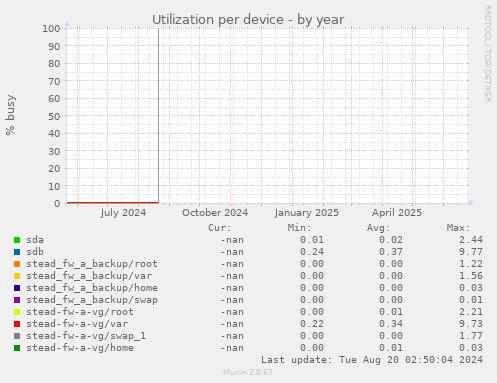Click stead-fw-a-vg/var min value 0.22
The image size is (497, 383).
312,324
